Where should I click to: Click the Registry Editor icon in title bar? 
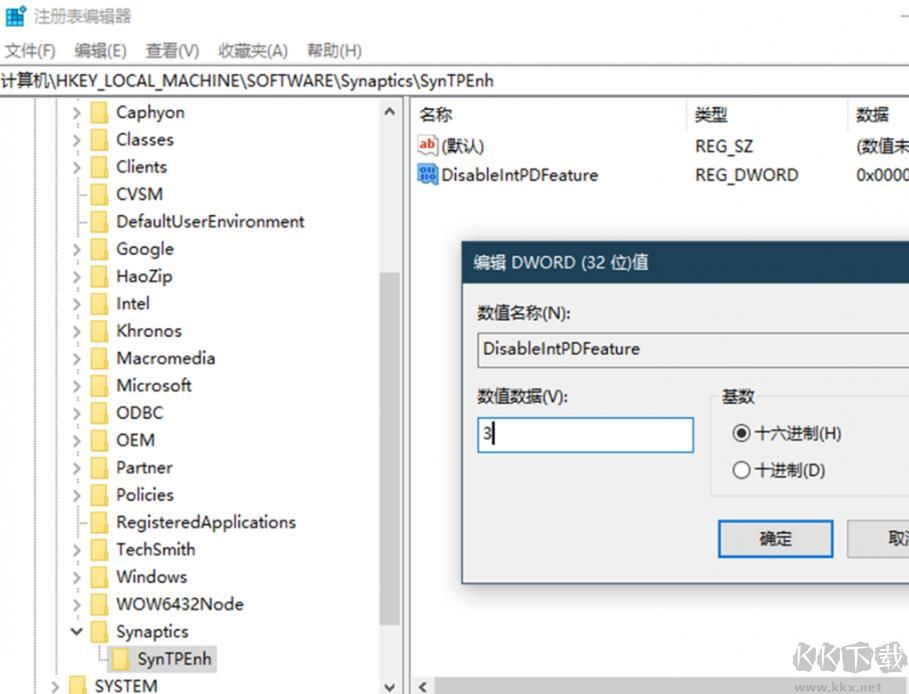(14, 15)
